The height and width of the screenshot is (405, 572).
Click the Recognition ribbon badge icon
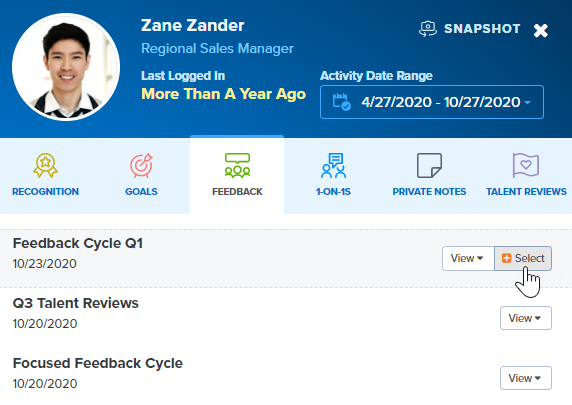coord(45,166)
